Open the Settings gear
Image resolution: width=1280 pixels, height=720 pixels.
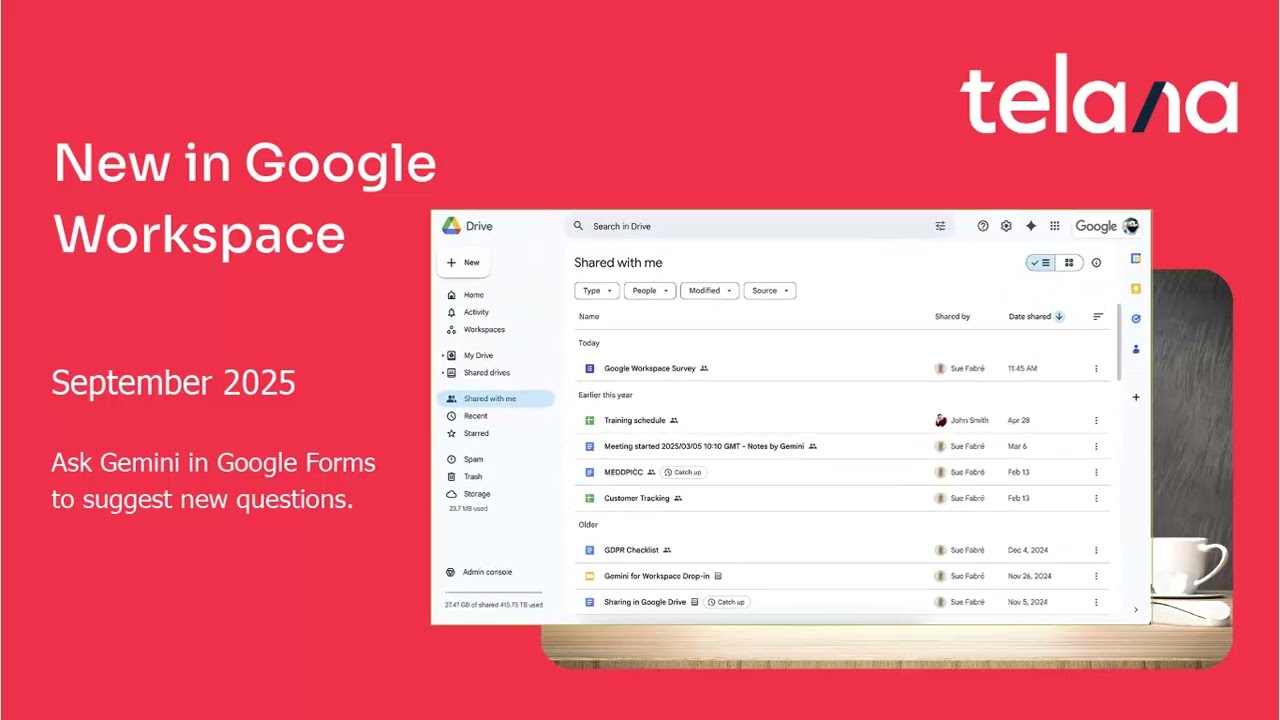(x=1006, y=226)
